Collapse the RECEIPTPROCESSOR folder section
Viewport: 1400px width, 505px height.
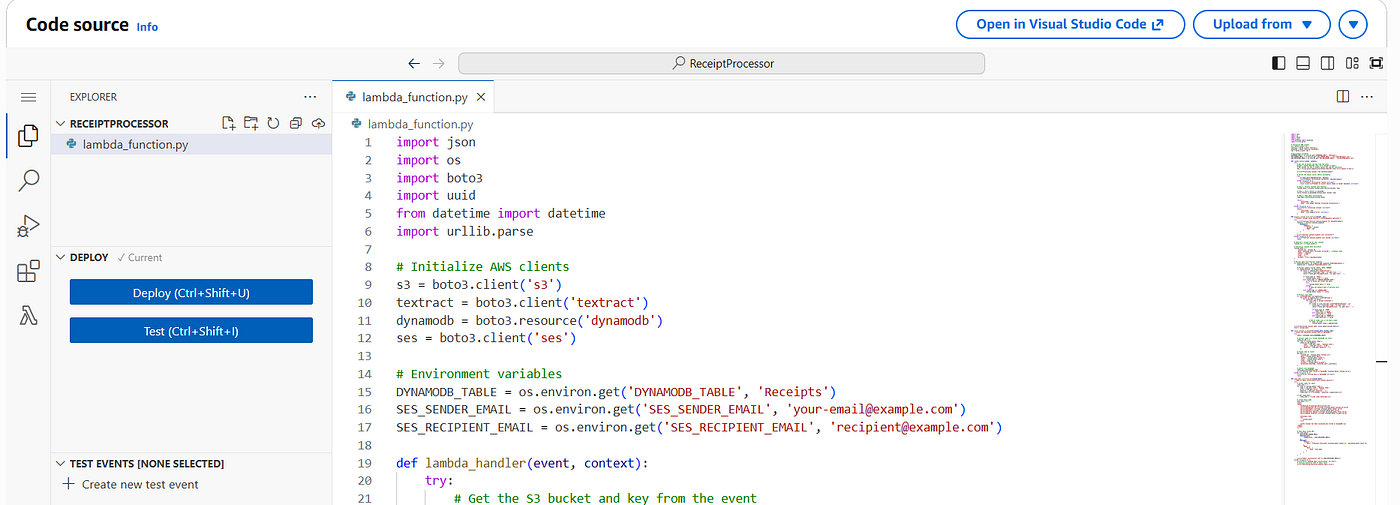60,123
